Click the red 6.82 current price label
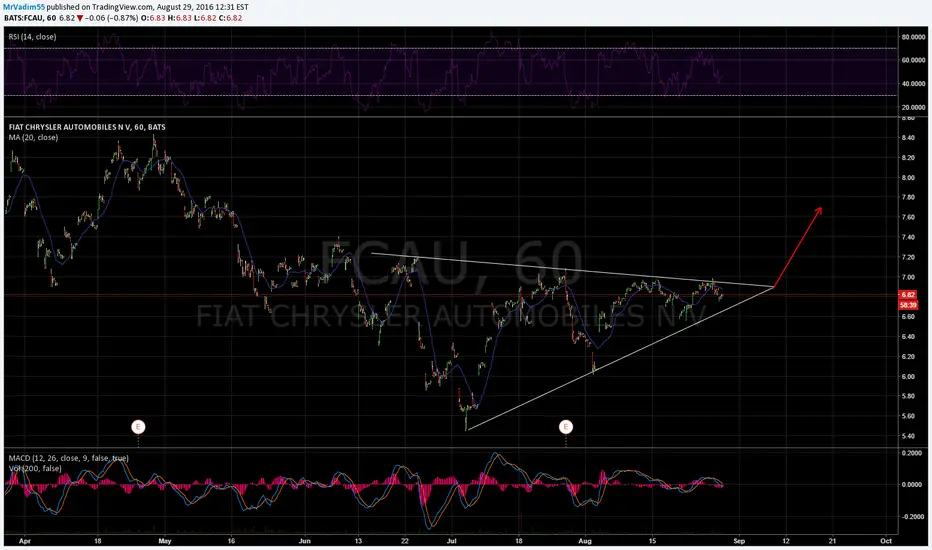The width and height of the screenshot is (932, 550). pyautogui.click(x=908, y=295)
